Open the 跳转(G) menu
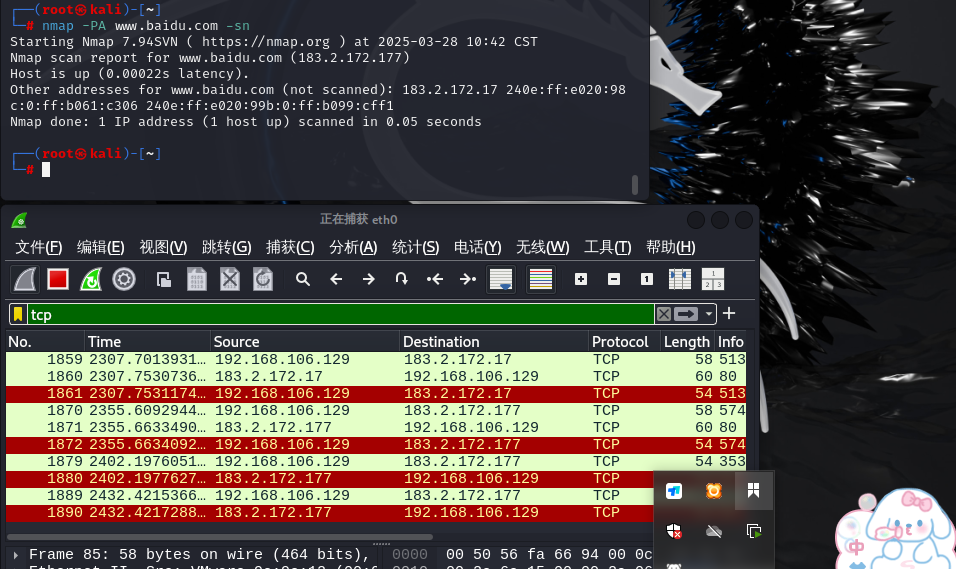 [226, 247]
